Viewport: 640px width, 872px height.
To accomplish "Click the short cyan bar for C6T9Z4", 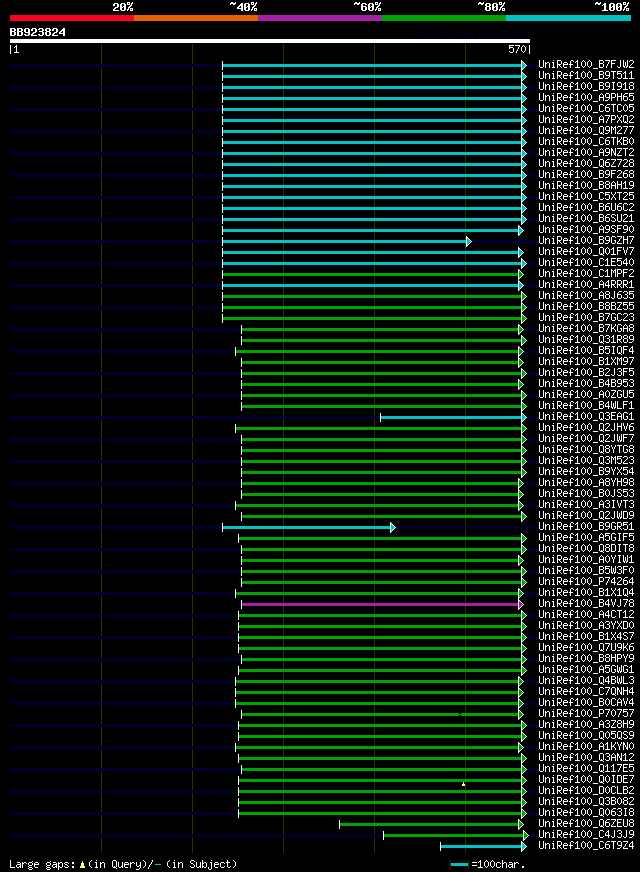I will (x=483, y=847).
